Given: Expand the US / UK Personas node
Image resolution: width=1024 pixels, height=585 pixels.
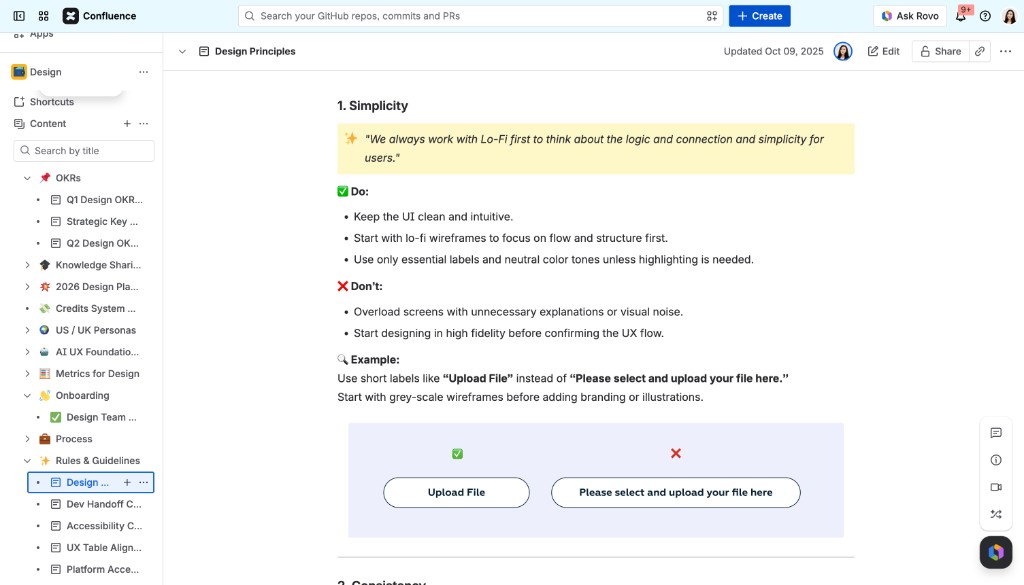Looking at the screenshot, I should tap(27, 330).
